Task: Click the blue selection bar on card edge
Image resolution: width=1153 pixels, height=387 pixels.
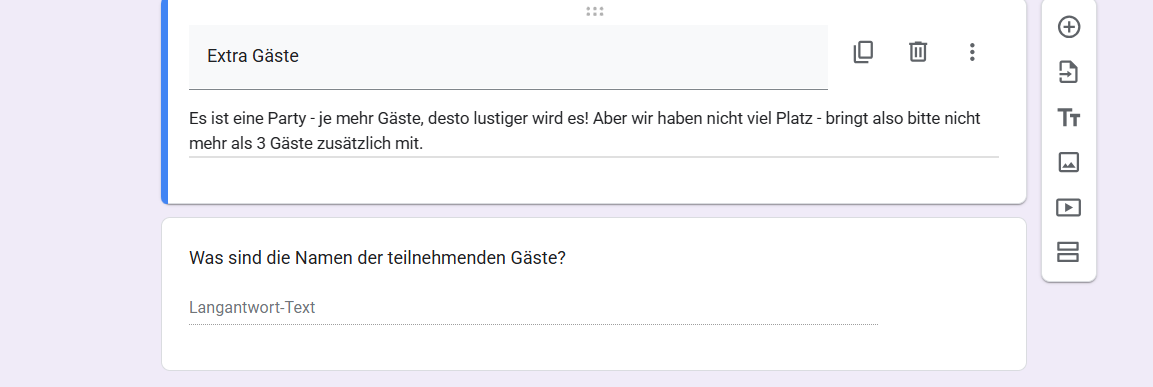Action: coord(165,102)
